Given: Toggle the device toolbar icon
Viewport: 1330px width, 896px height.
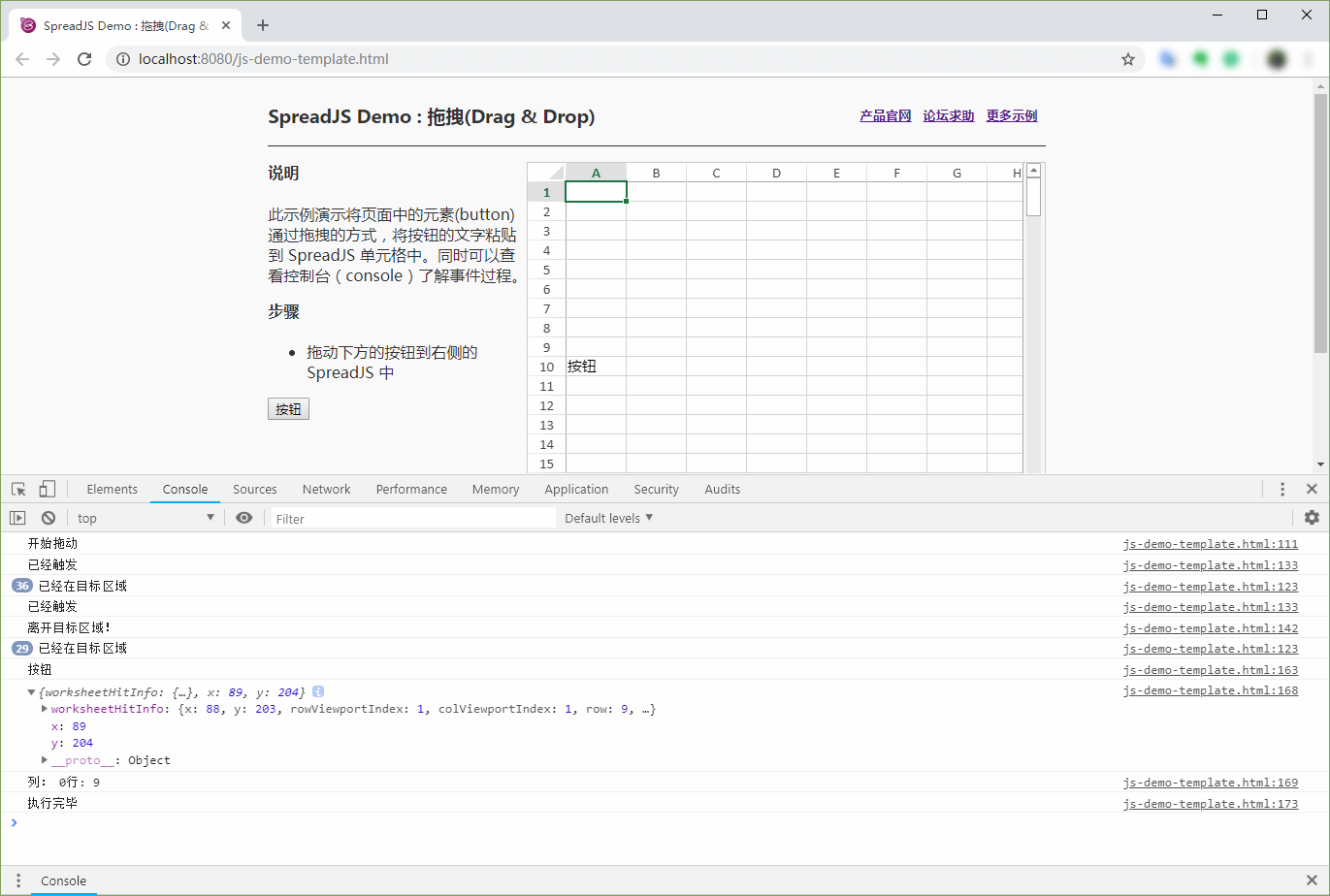Looking at the screenshot, I should click(47, 489).
